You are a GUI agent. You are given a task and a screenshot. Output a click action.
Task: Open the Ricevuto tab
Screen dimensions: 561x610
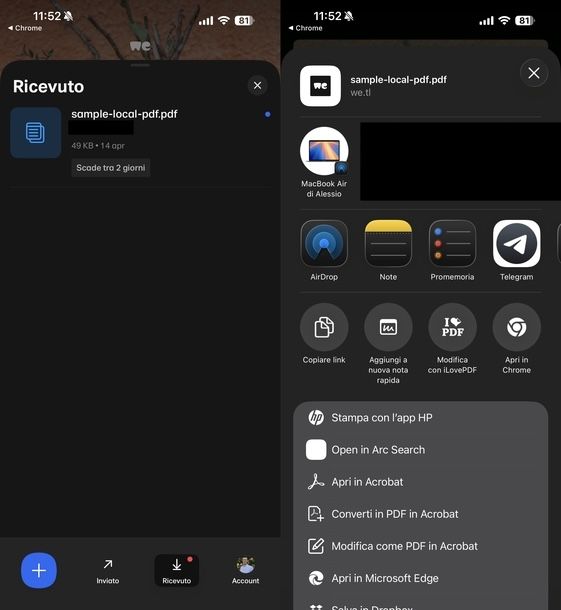177,571
